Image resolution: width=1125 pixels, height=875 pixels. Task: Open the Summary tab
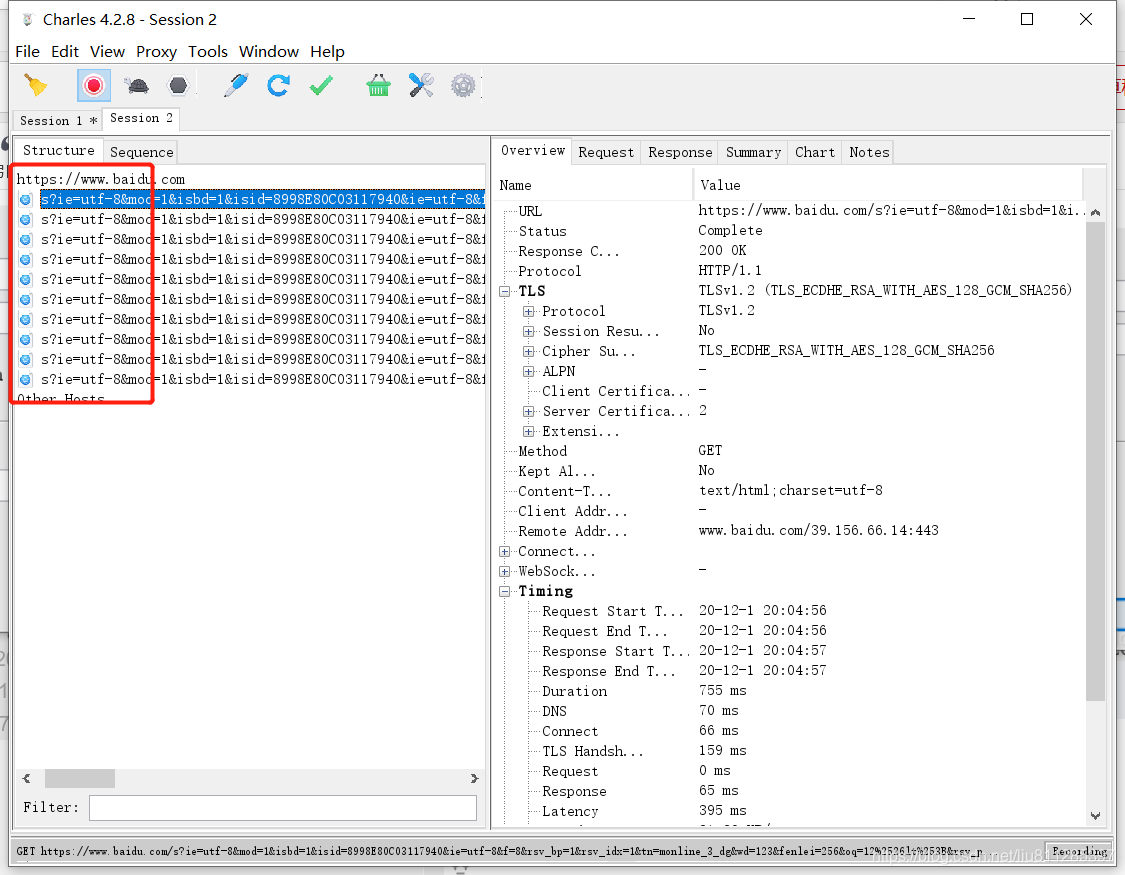753,152
